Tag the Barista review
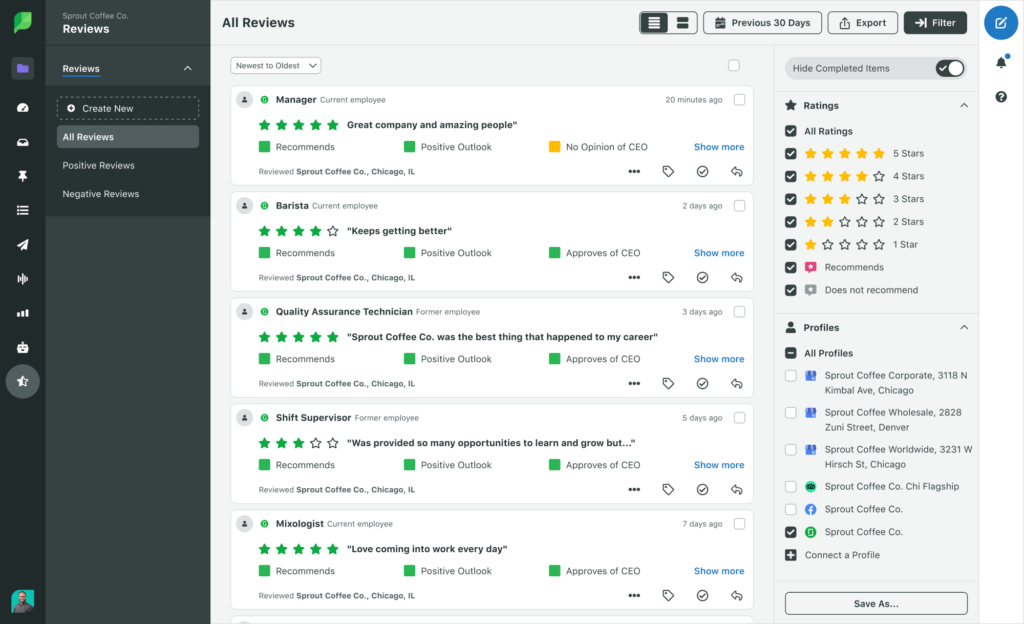Image resolution: width=1024 pixels, height=624 pixels. click(x=668, y=277)
